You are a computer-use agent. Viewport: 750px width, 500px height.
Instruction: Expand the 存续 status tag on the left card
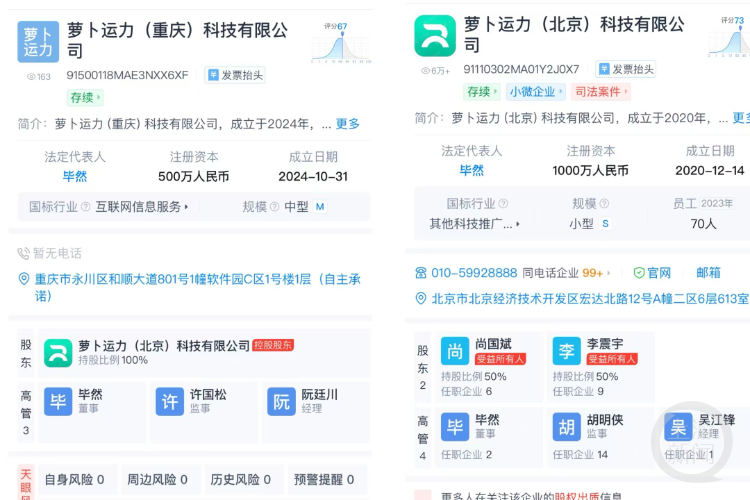coord(85,98)
